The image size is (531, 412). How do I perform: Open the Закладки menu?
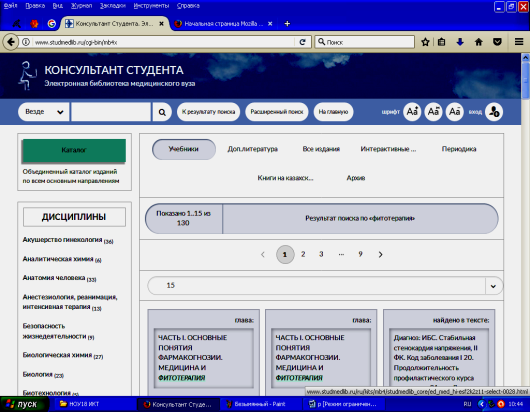[113, 6]
